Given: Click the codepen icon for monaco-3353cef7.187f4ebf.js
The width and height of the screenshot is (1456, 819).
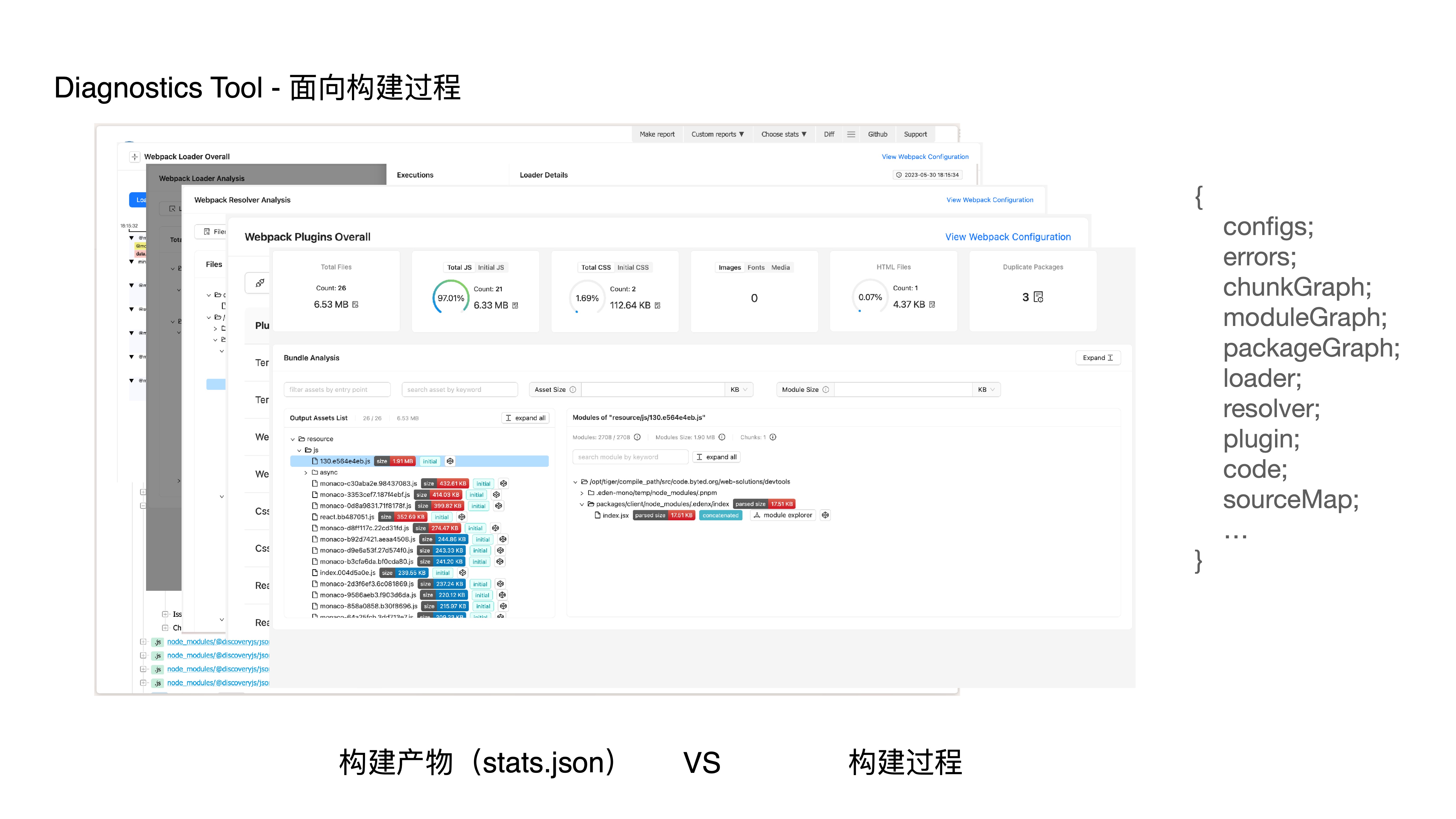Looking at the screenshot, I should point(496,495).
